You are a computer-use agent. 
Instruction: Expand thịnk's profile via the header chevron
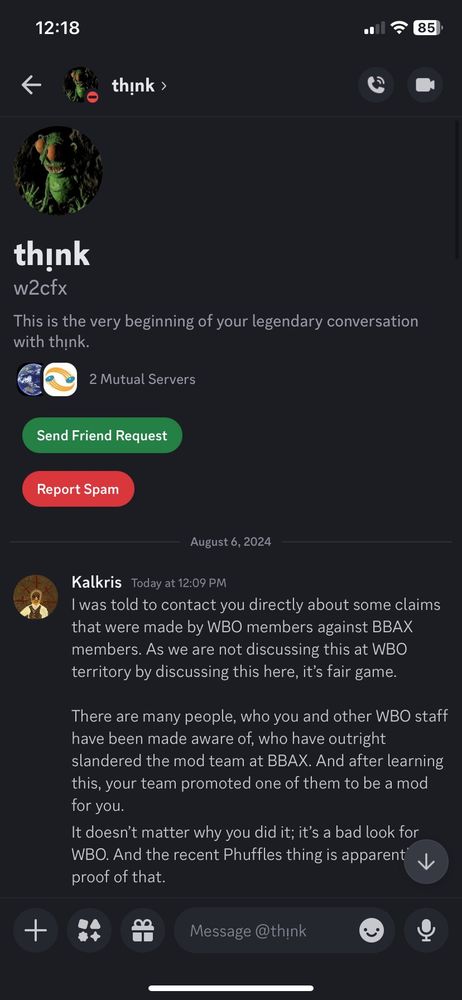(x=164, y=85)
